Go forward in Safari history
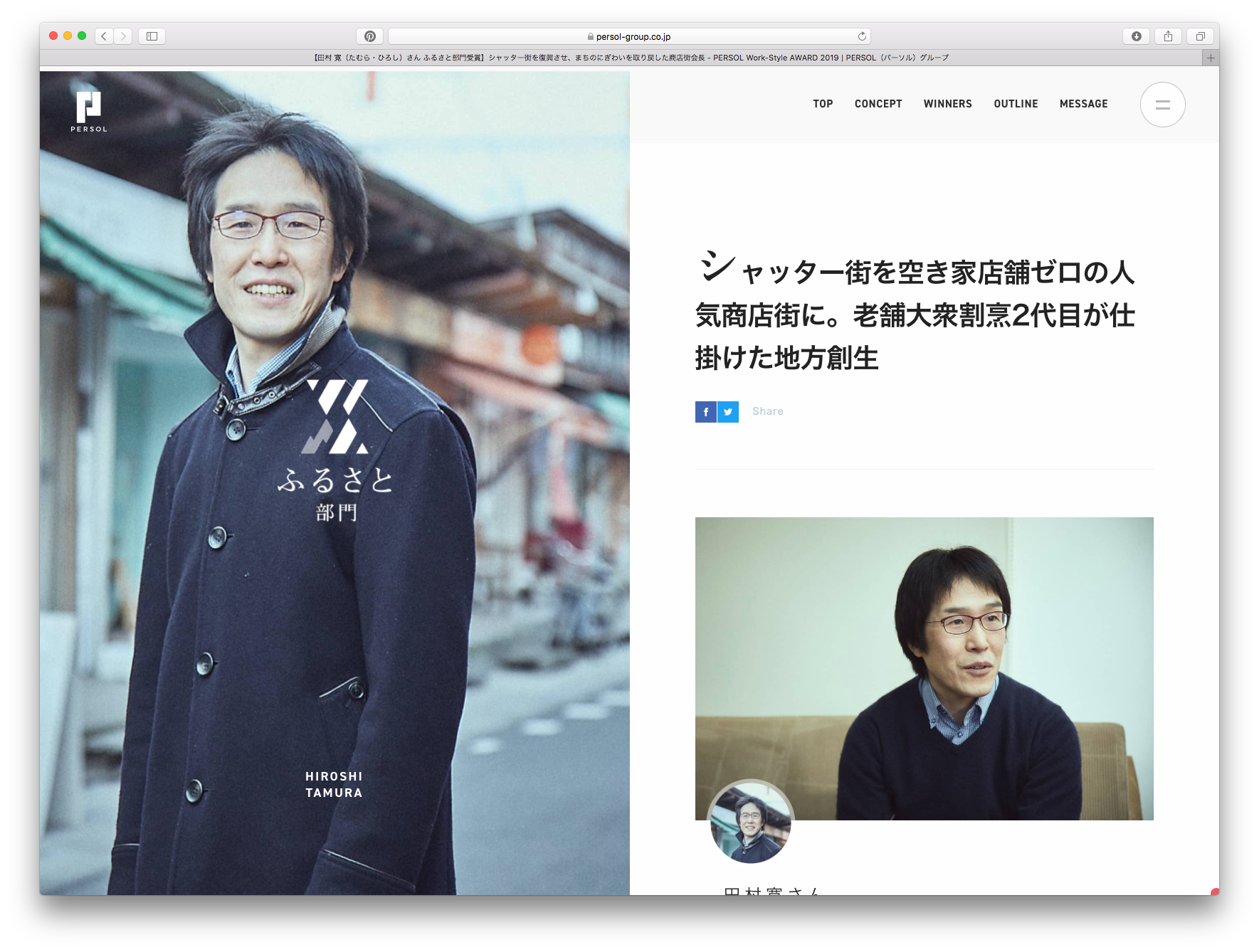This screenshot has height=952, width=1259. click(x=123, y=36)
